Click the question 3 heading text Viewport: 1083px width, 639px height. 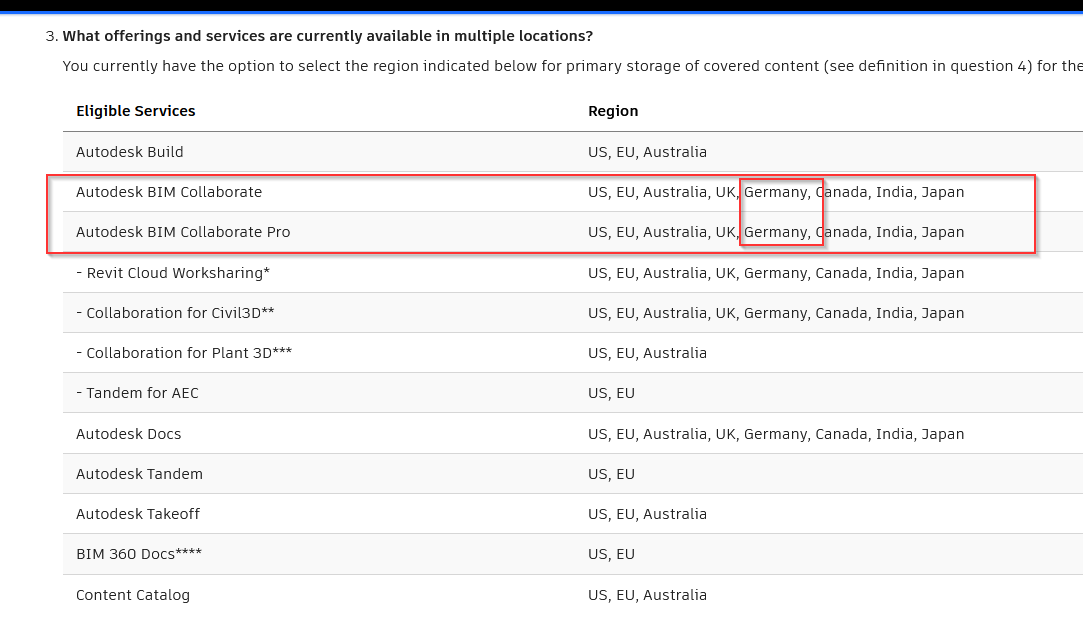tap(327, 36)
